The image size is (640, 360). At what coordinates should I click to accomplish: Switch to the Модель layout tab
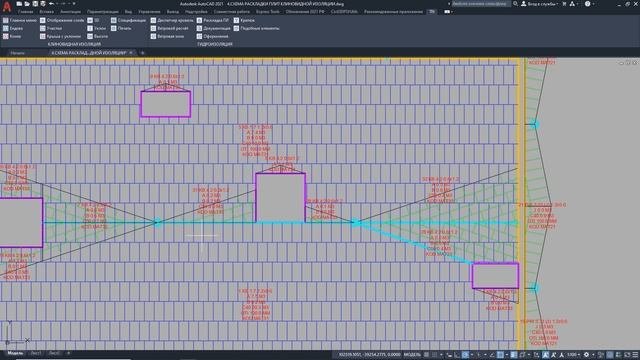(x=16, y=353)
